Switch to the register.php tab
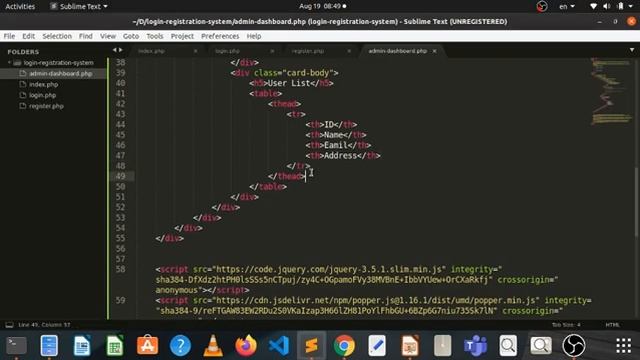 point(308,51)
